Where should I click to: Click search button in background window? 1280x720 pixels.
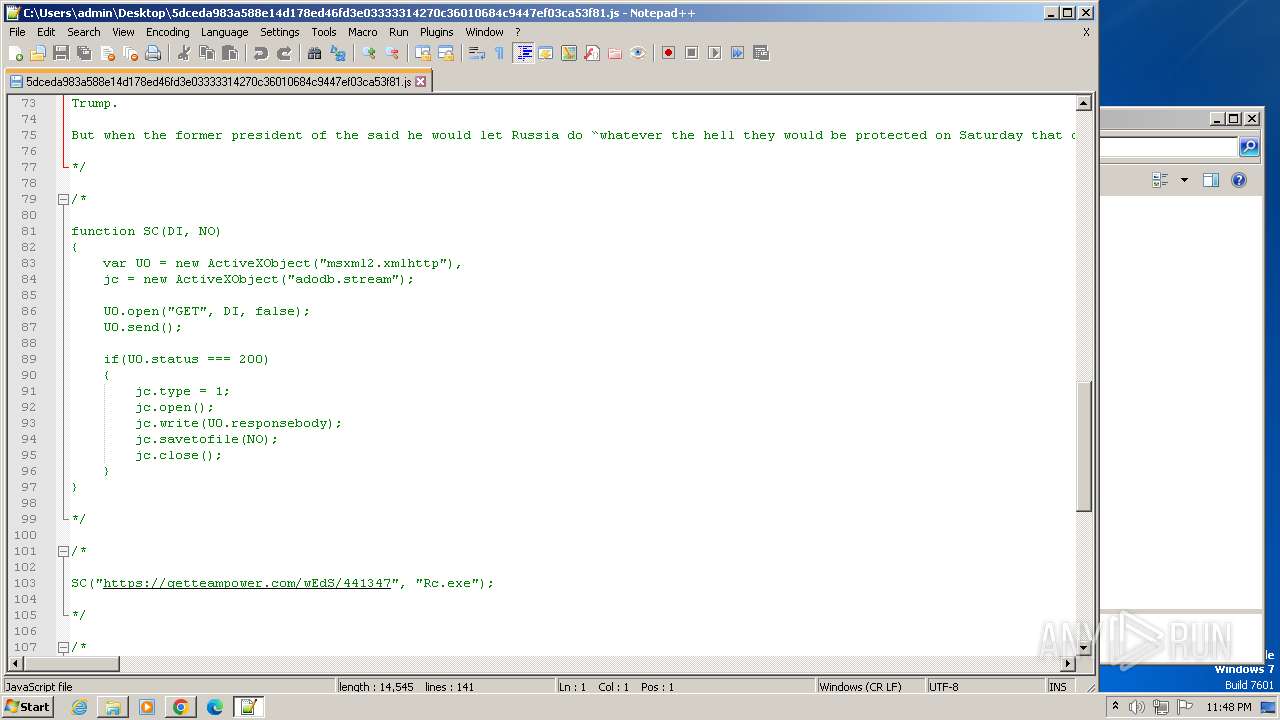pos(1249,147)
